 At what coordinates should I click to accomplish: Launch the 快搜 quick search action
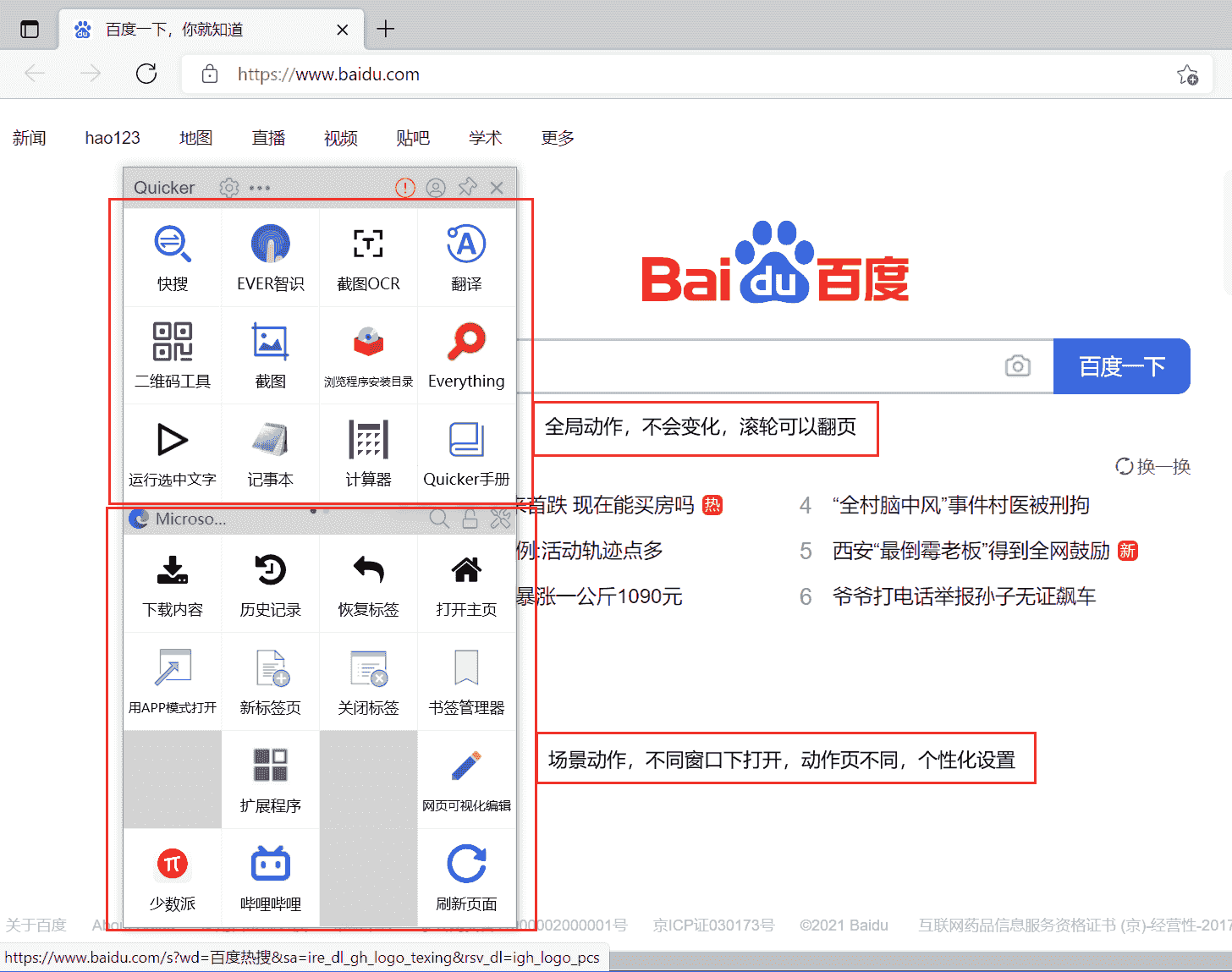[x=173, y=258]
